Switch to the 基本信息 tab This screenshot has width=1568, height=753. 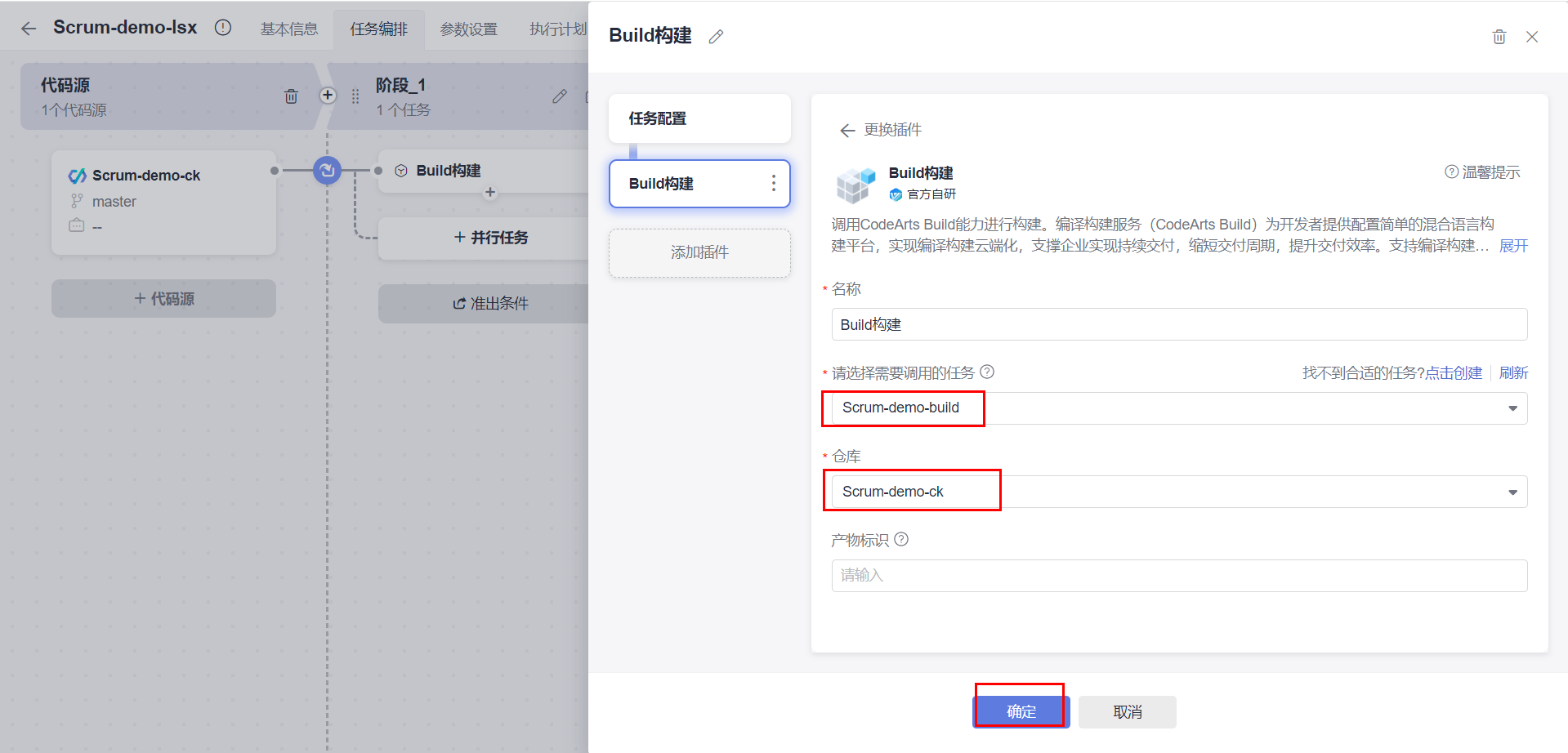[289, 29]
